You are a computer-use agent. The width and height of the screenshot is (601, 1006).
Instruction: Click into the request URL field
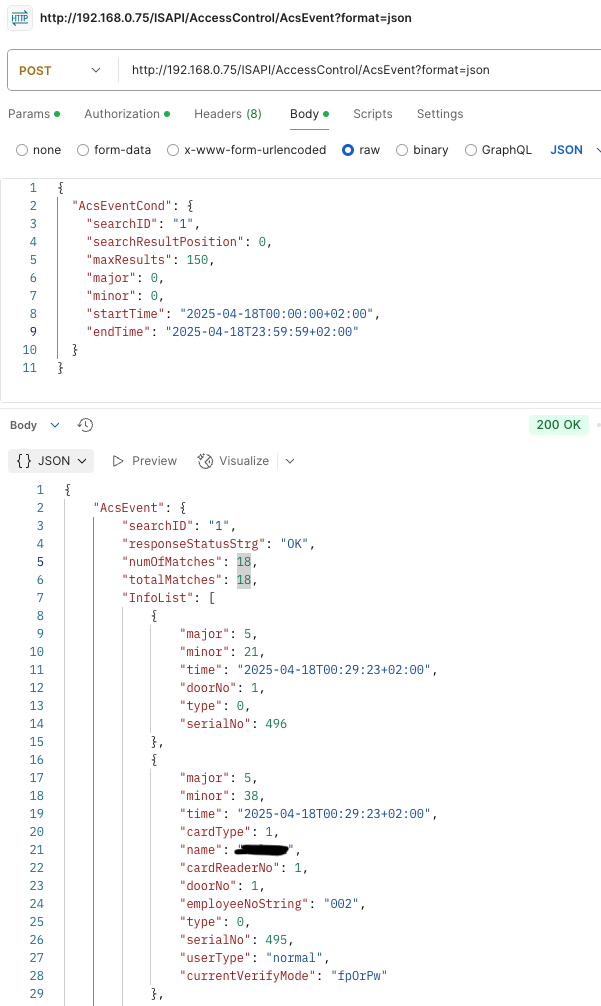pyautogui.click(x=350, y=70)
